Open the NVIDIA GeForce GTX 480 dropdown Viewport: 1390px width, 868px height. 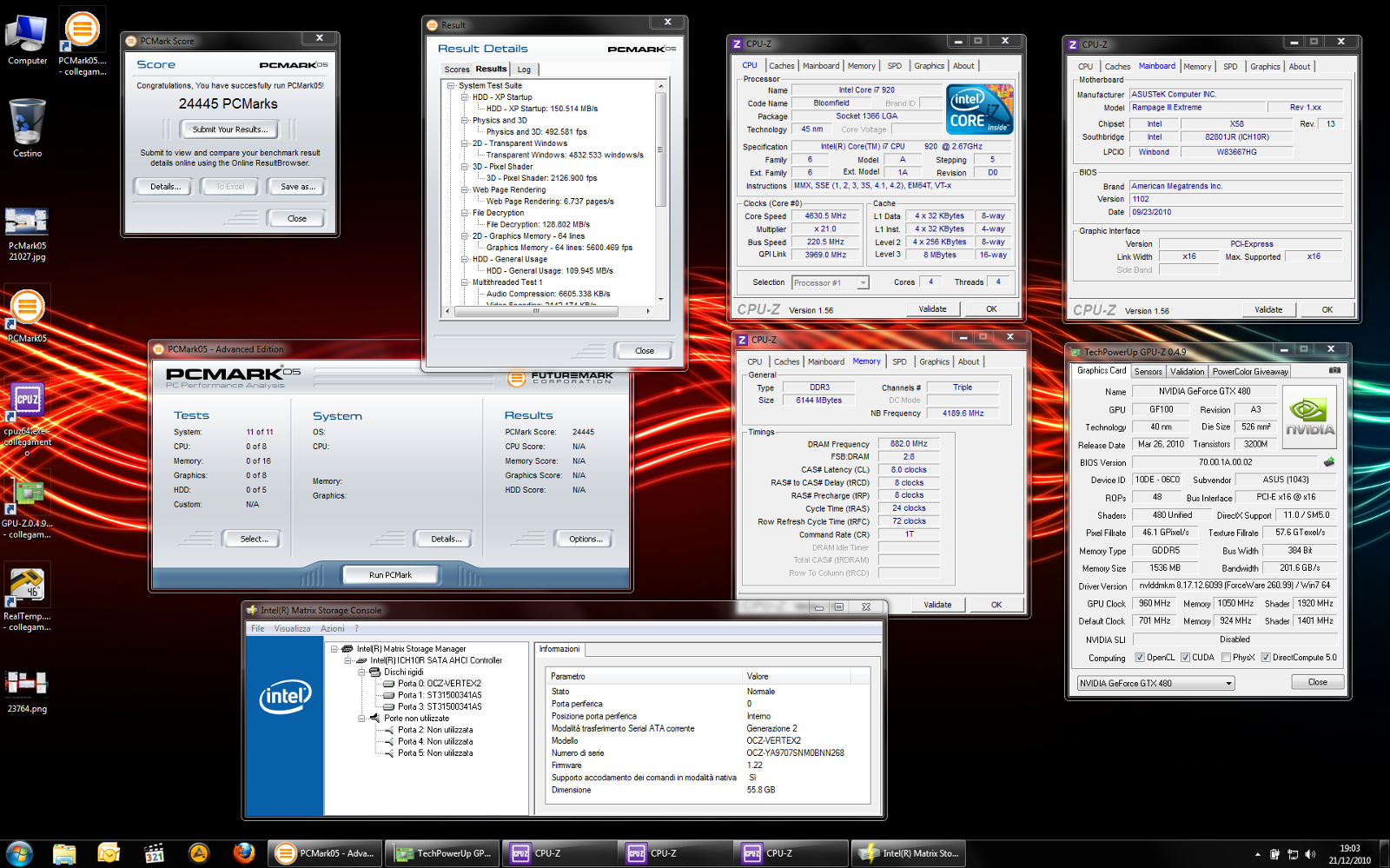click(x=1155, y=683)
